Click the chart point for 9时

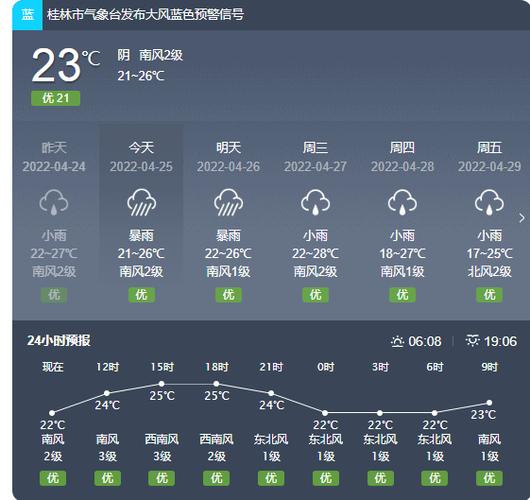489,403
